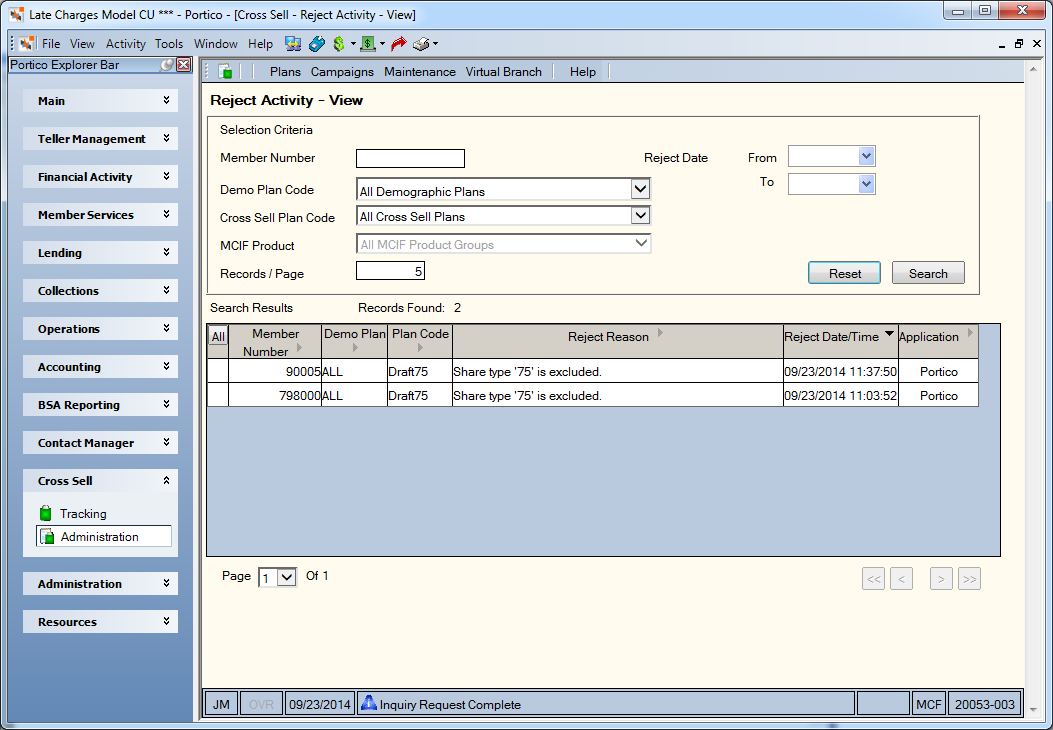Sort by Member Number column header

275,342
